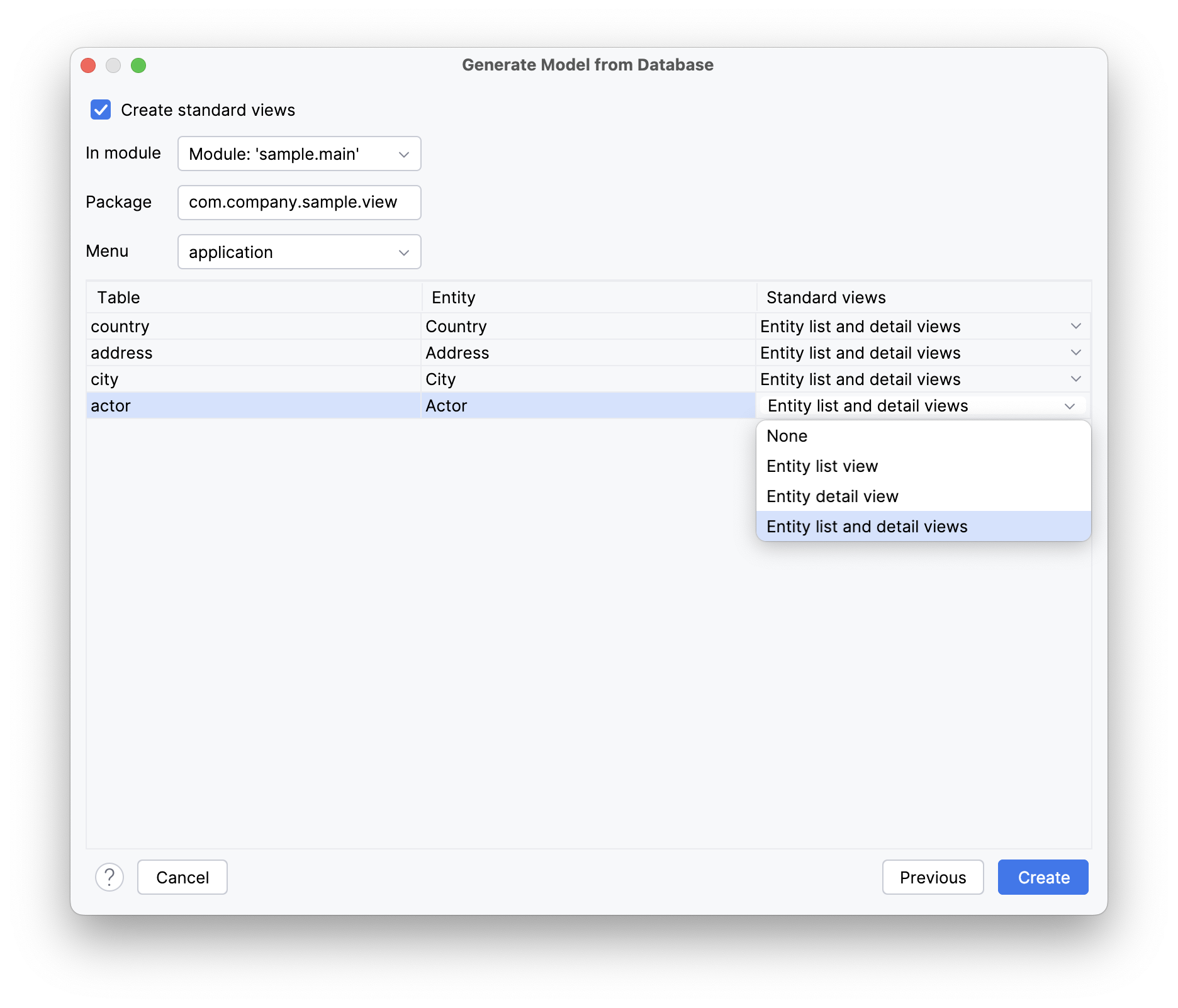Click the Create button

(1042, 877)
